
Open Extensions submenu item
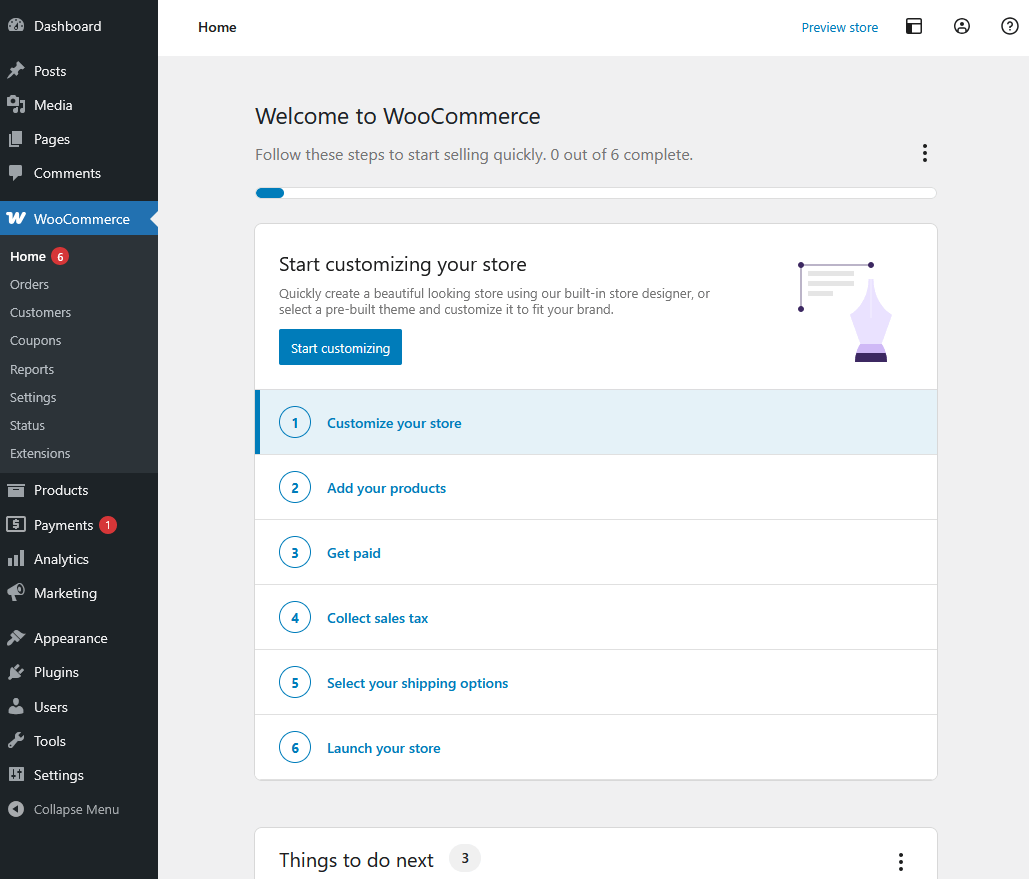point(40,454)
